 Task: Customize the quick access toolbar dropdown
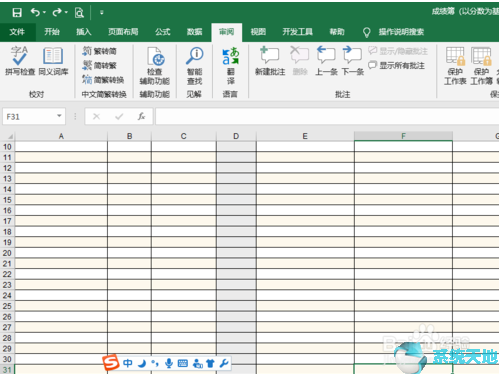coord(102,13)
